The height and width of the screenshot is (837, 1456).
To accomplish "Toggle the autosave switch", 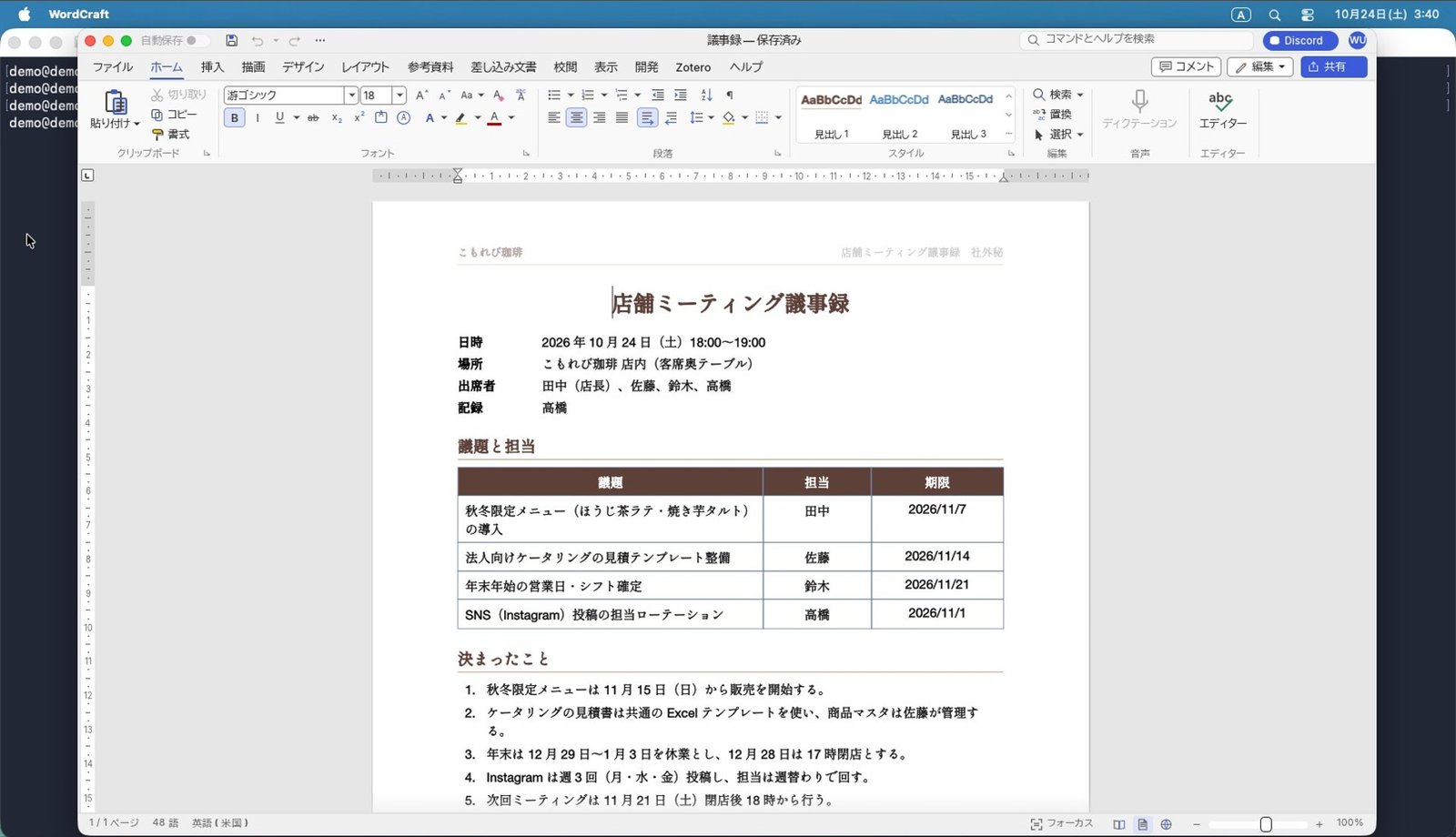I will click(x=197, y=40).
